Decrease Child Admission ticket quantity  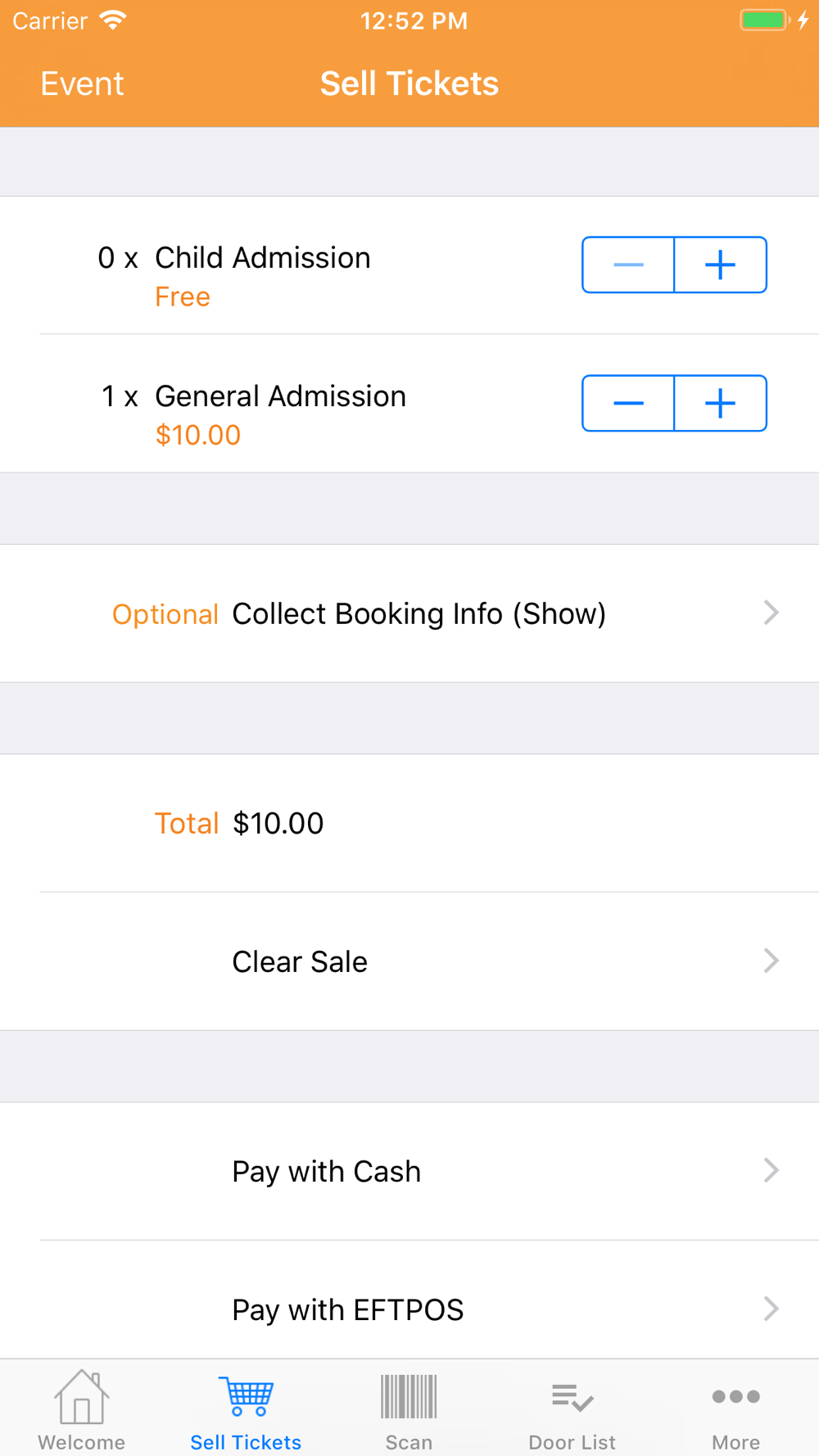[x=628, y=265]
